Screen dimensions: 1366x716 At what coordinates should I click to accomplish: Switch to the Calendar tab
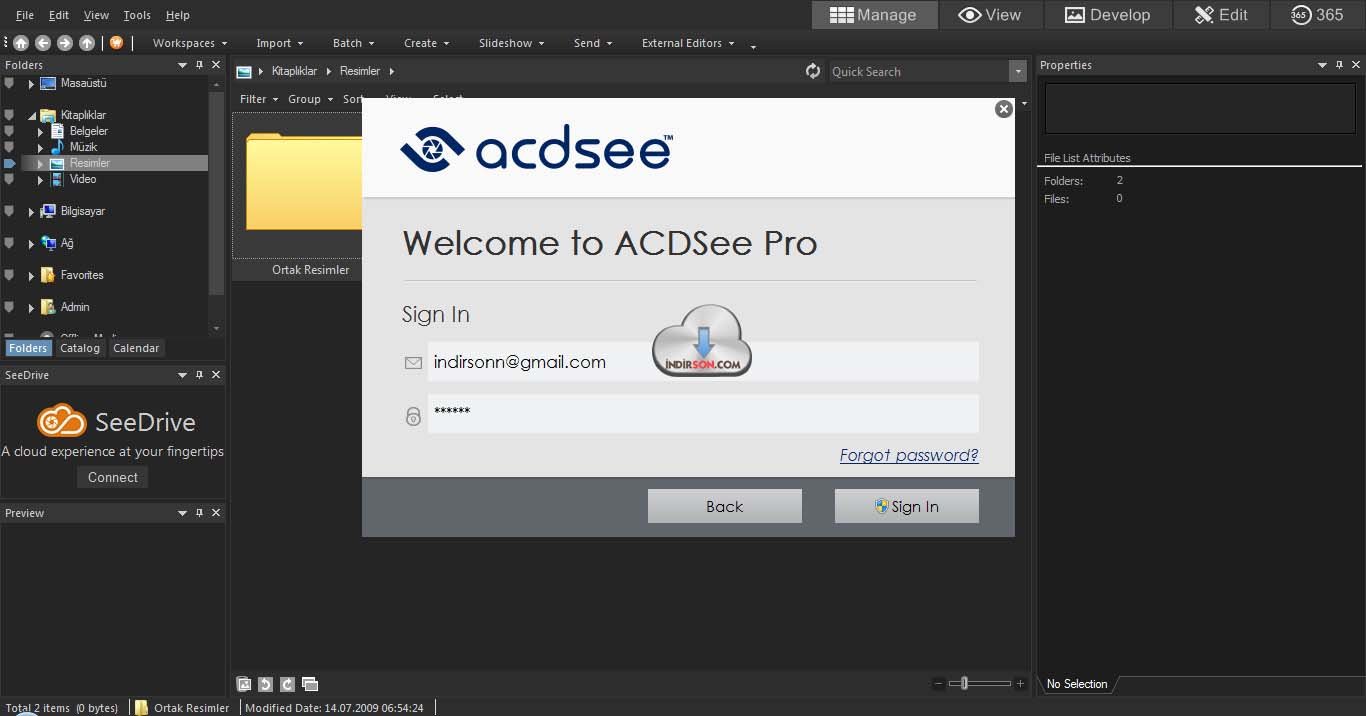136,348
